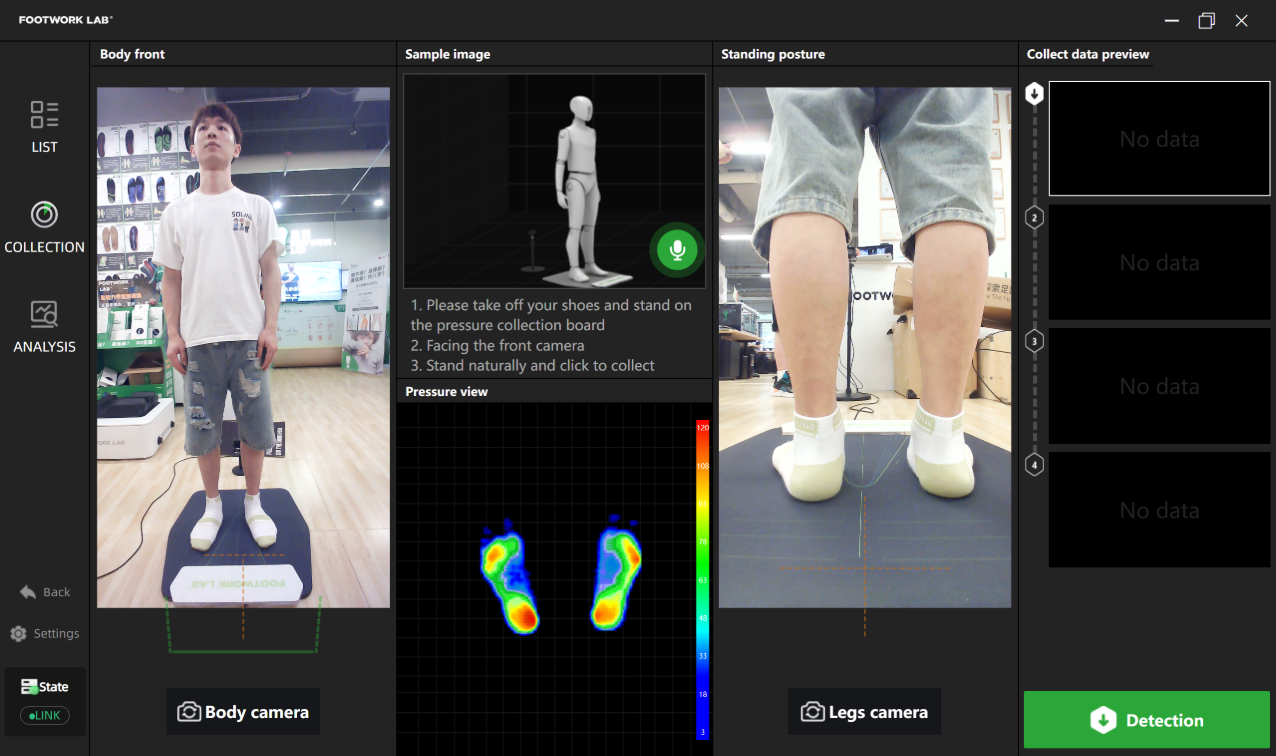Image resolution: width=1276 pixels, height=756 pixels.
Task: Toggle the voice prompt microphone
Action: pyautogui.click(x=677, y=251)
